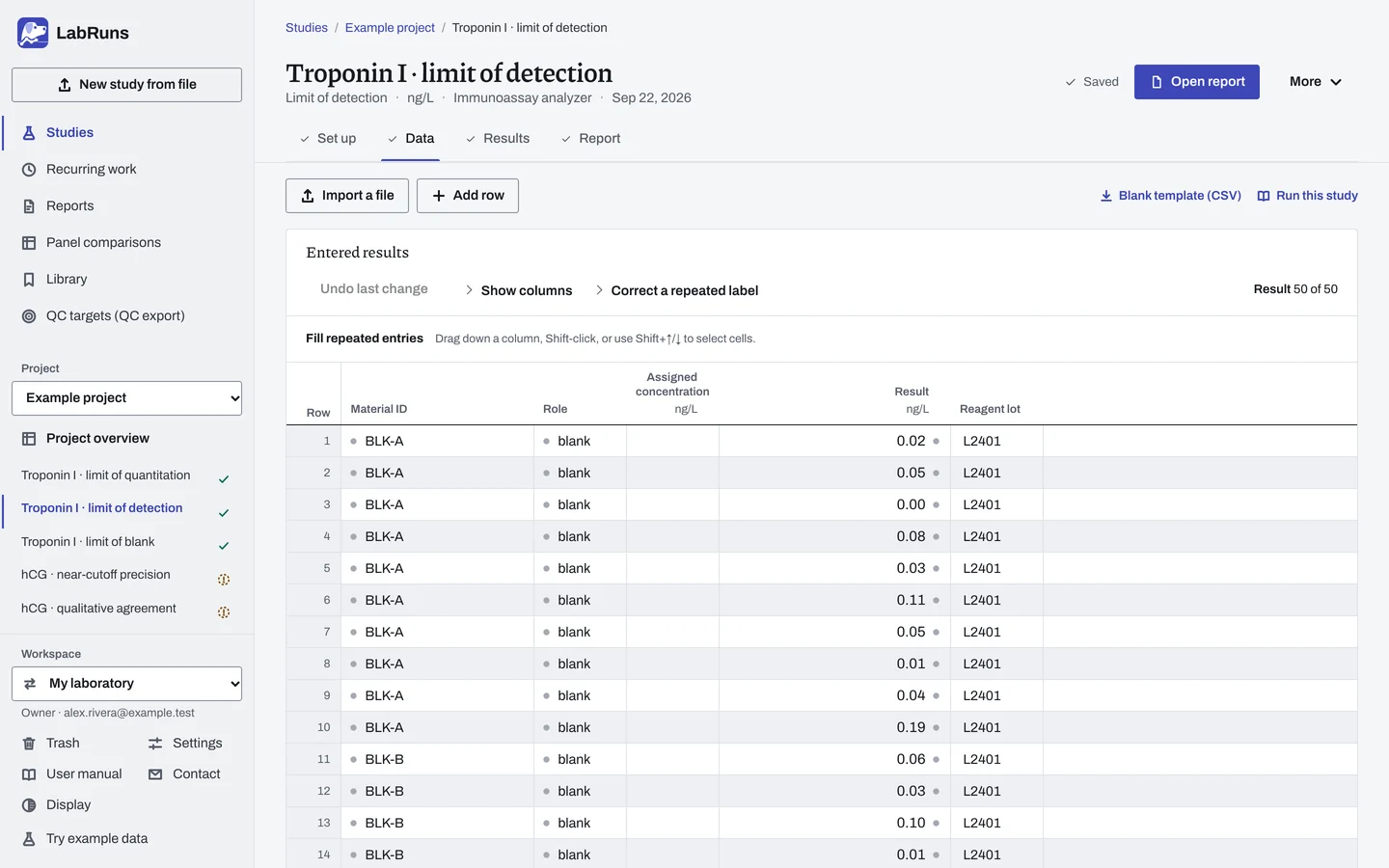
Task: Open Trash via its bin icon
Action: click(29, 744)
